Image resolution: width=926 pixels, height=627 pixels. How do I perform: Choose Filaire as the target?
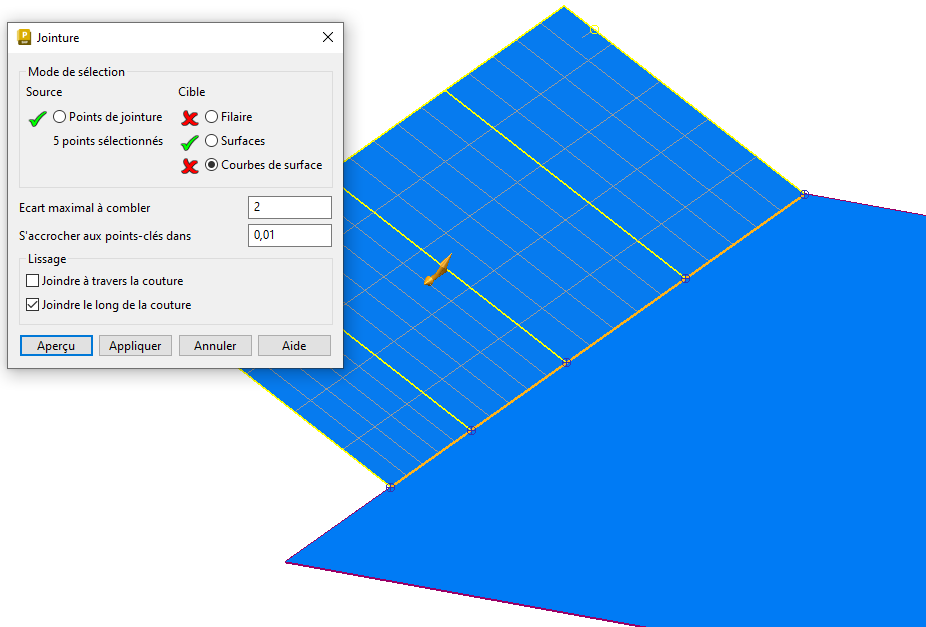pyautogui.click(x=211, y=117)
